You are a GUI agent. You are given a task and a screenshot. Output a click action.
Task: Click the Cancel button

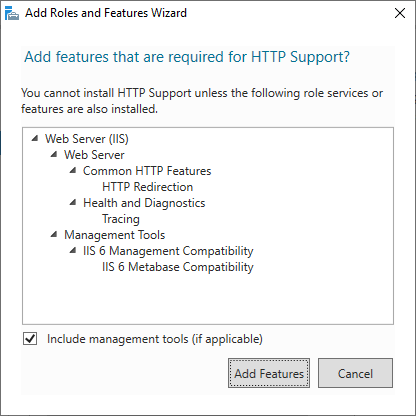coord(355,373)
